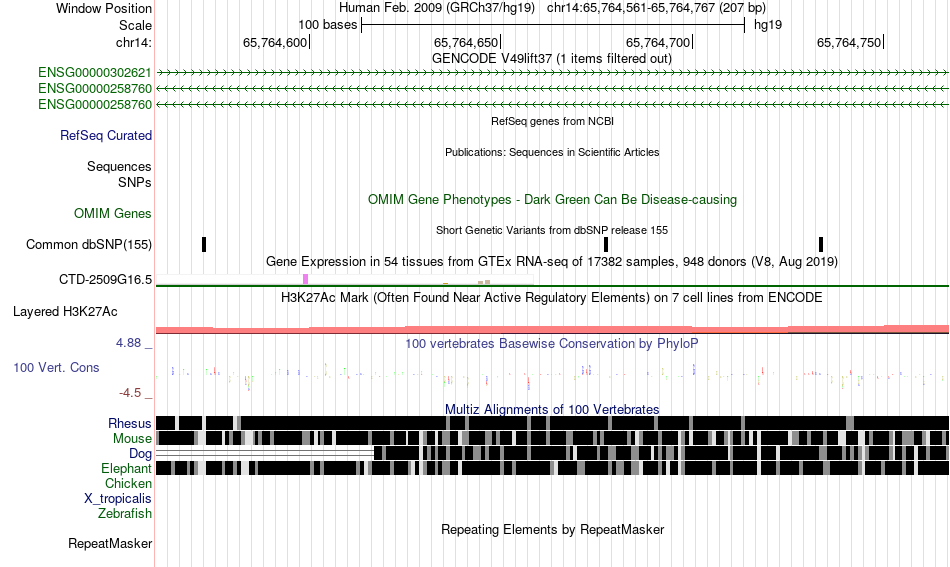Click the magenta GTEx expression bar

pos(305,279)
